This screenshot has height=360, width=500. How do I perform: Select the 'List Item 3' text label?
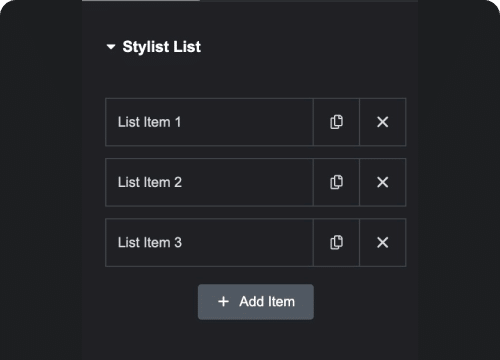[x=150, y=243]
